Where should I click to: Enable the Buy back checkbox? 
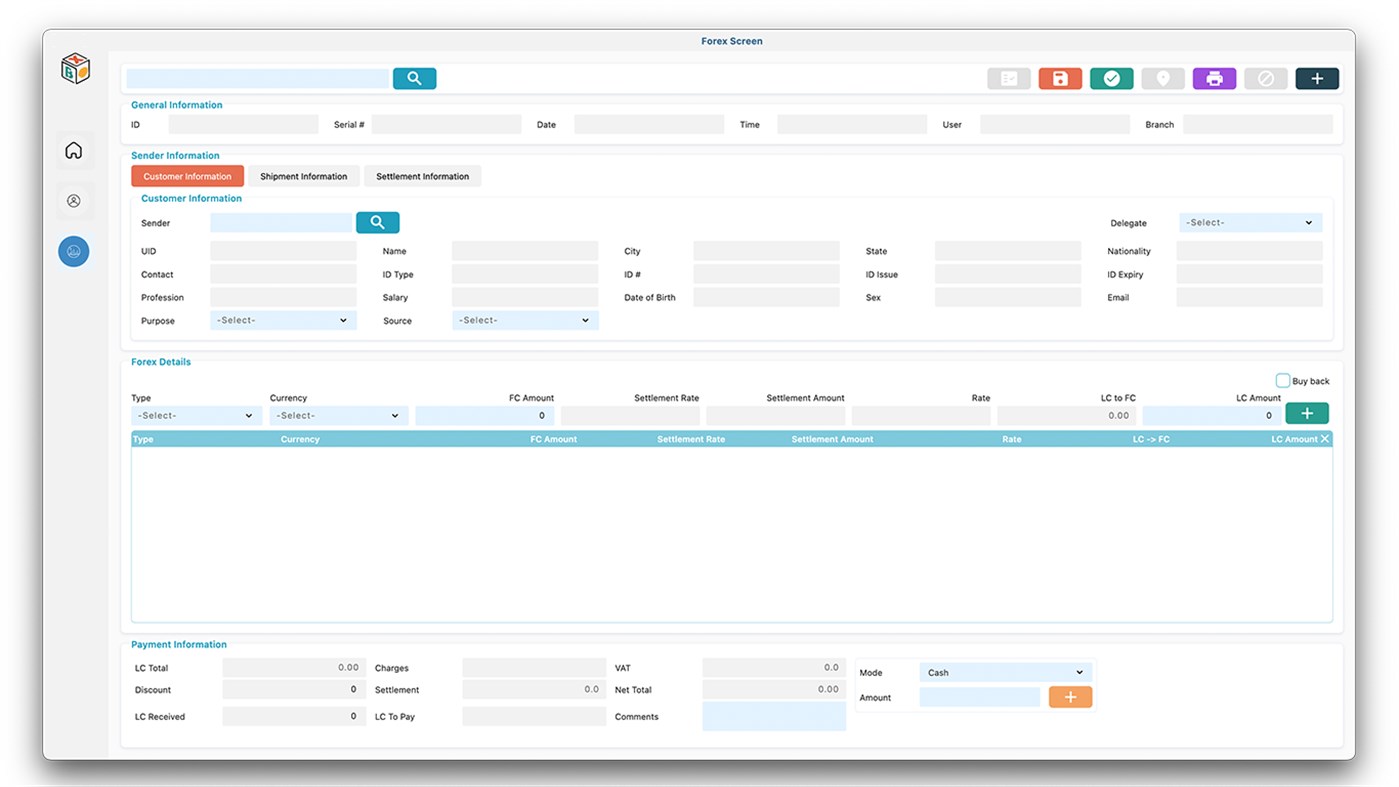pos(1282,380)
